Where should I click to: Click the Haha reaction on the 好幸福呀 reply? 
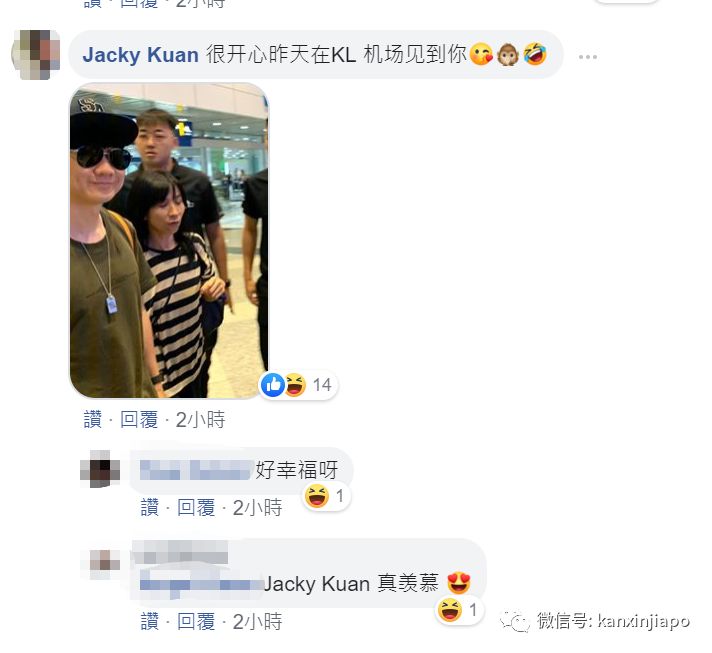click(316, 496)
